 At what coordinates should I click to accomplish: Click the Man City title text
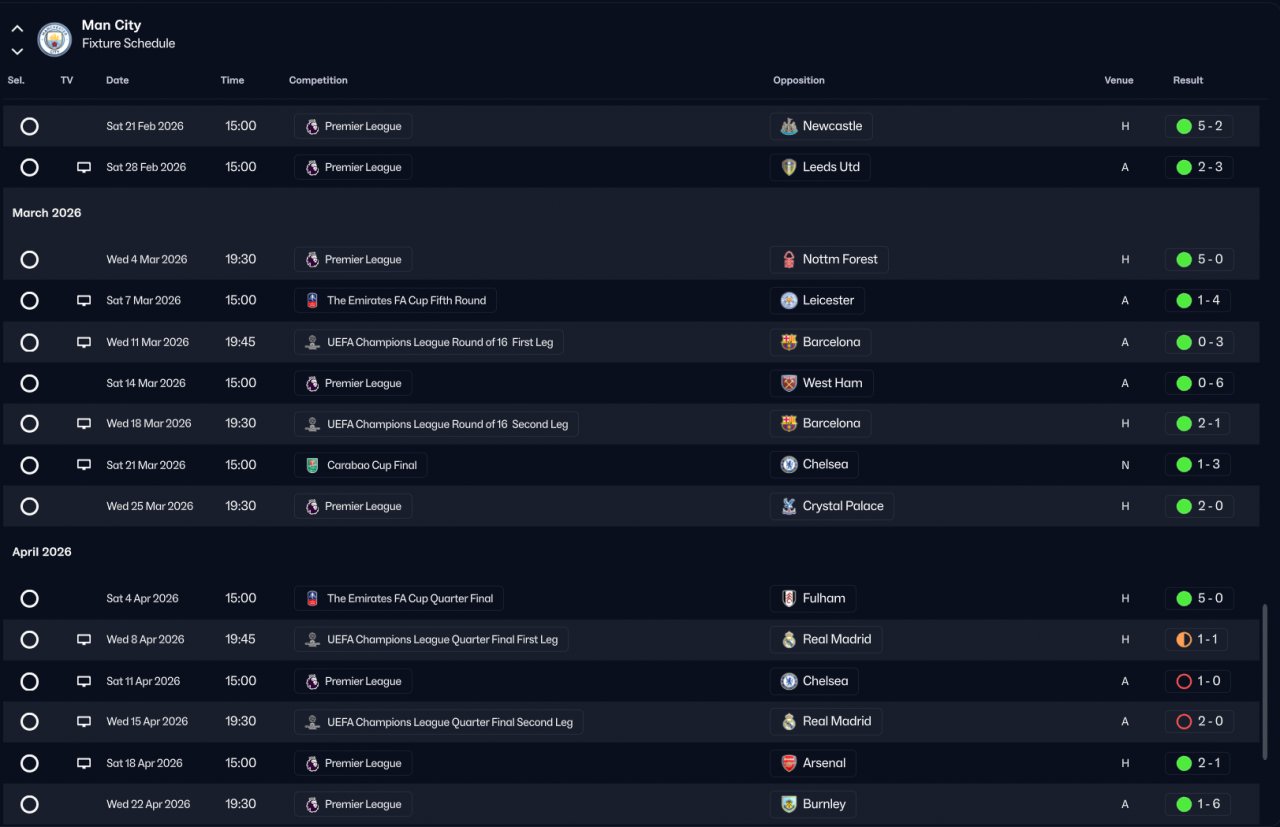coord(111,25)
